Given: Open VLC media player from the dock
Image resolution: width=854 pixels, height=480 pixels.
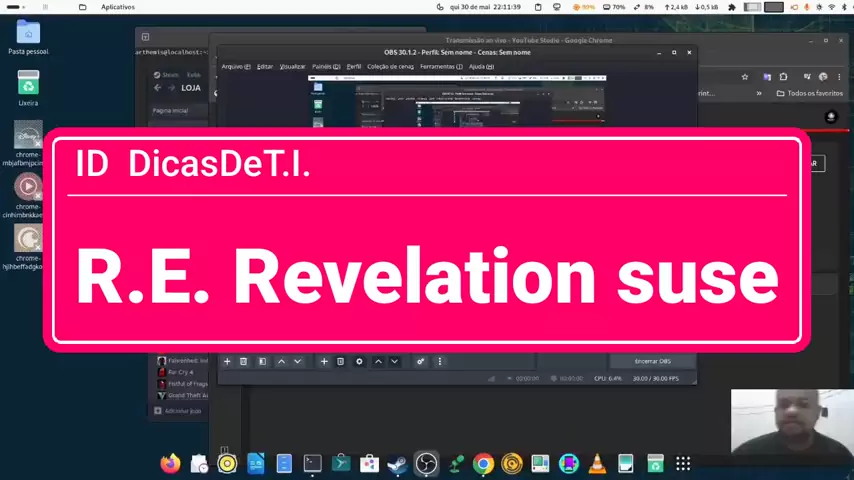Looking at the screenshot, I should 597,463.
